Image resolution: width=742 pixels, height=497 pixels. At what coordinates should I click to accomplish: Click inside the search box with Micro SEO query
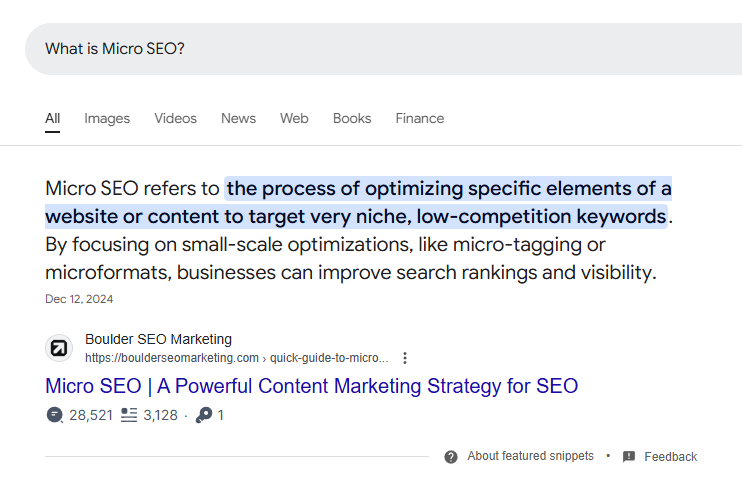383,49
